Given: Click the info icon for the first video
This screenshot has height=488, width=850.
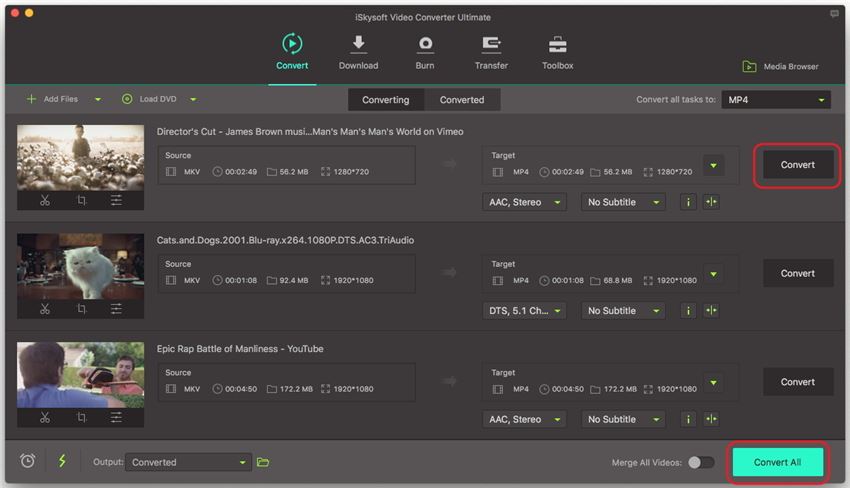Looking at the screenshot, I should pos(688,202).
